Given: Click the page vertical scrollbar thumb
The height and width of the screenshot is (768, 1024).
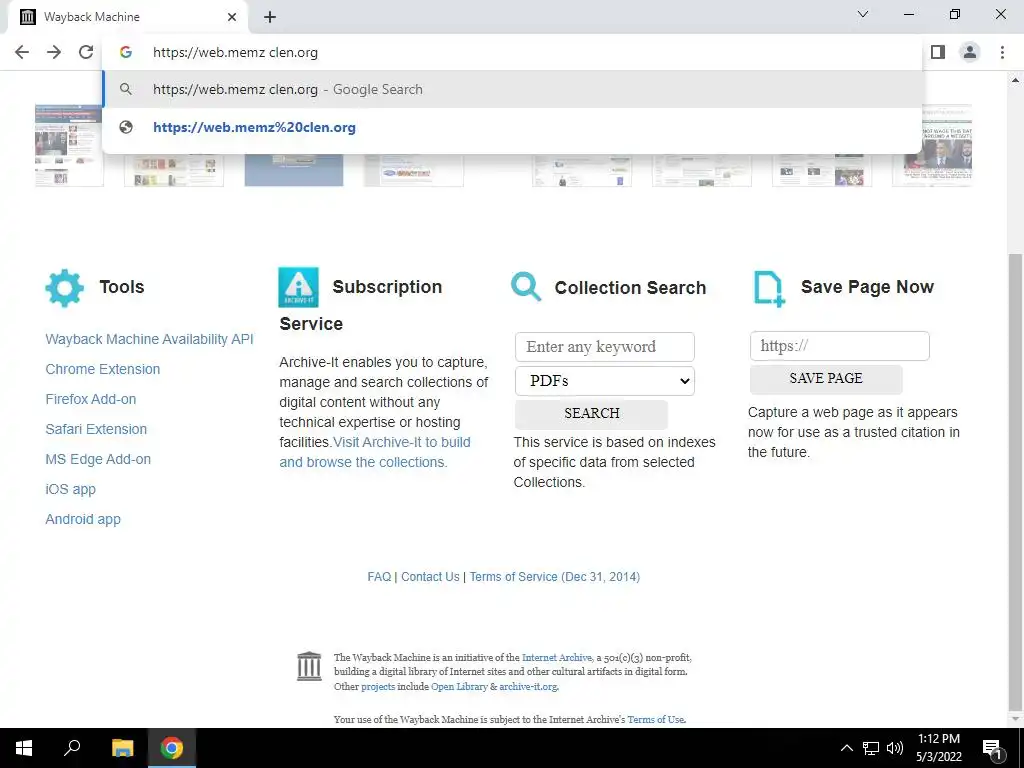Looking at the screenshot, I should 1015,483.
